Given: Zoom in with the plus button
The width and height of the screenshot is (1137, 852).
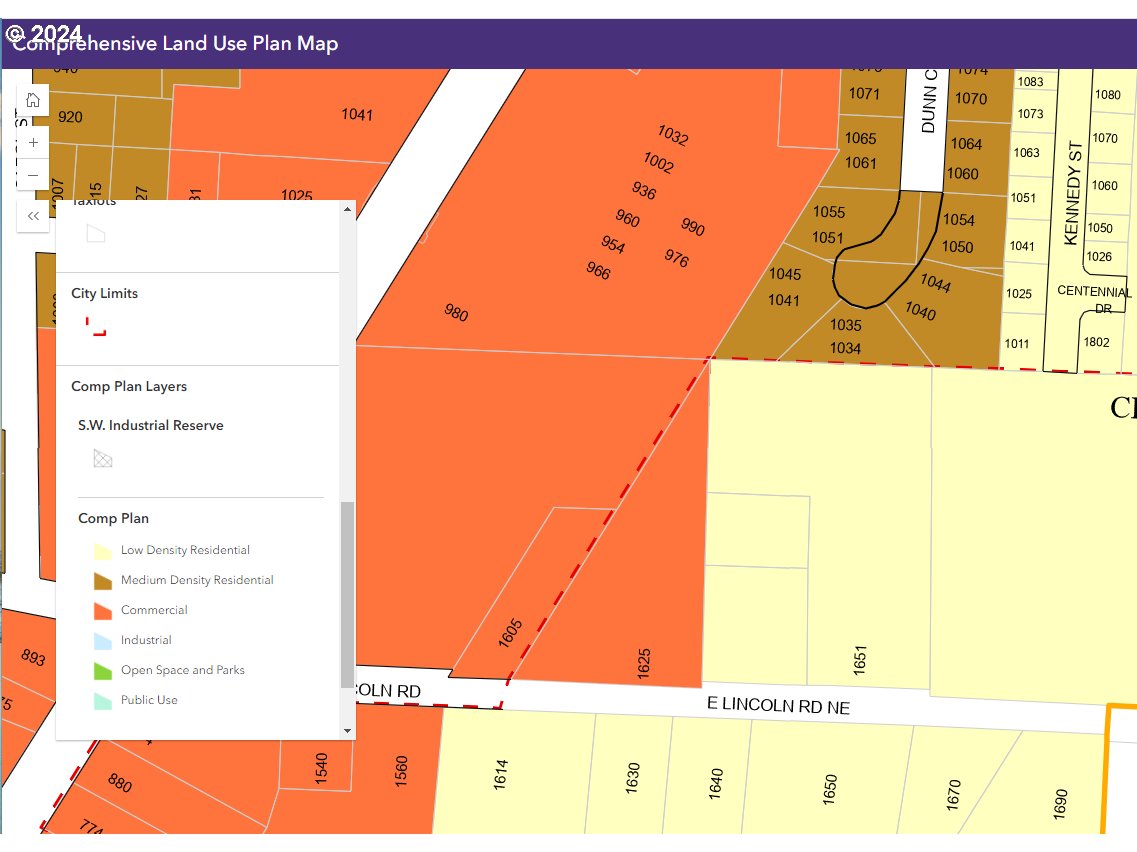Looking at the screenshot, I should coord(33,142).
